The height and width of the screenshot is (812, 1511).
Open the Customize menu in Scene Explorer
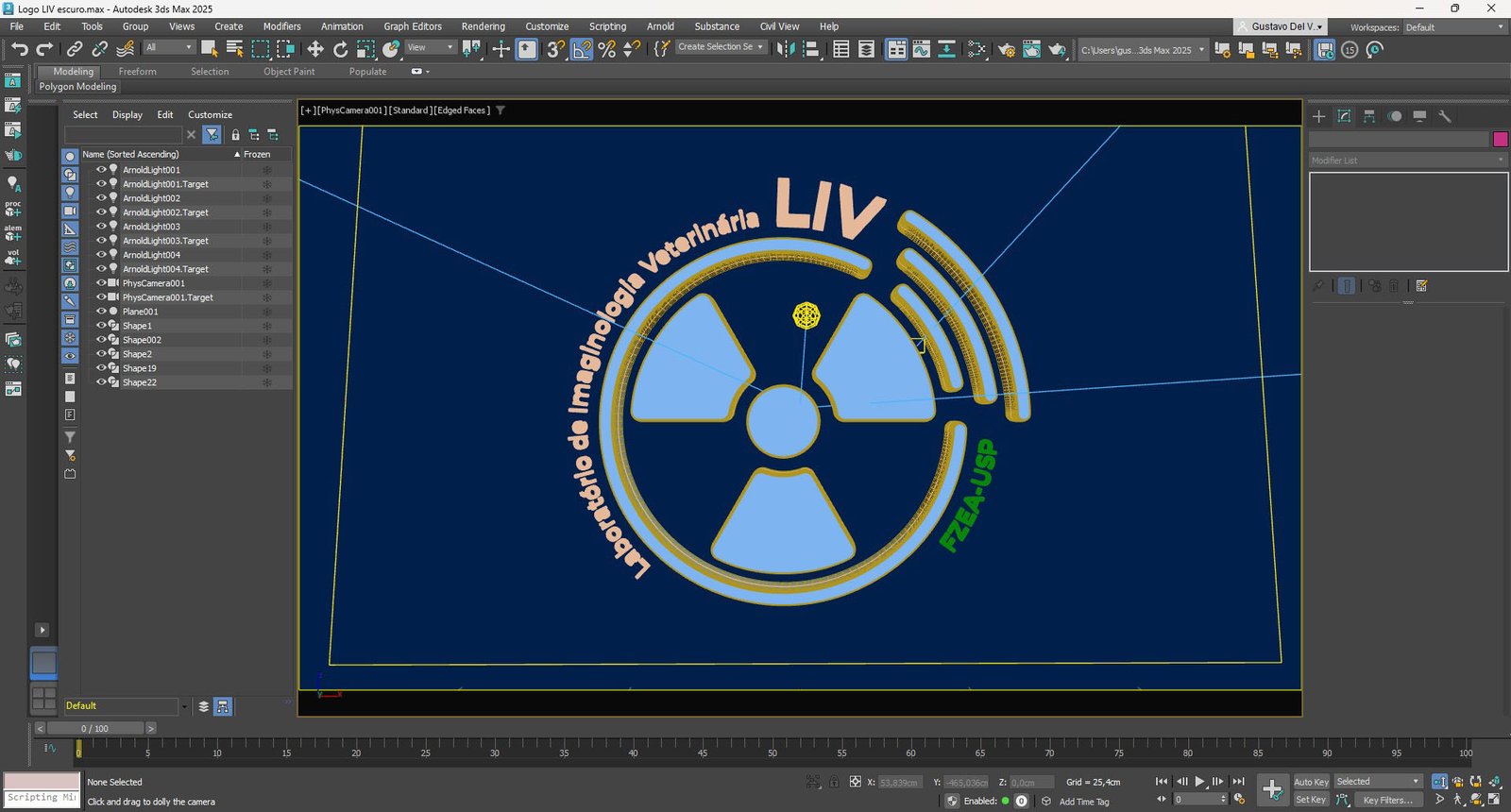coord(210,115)
